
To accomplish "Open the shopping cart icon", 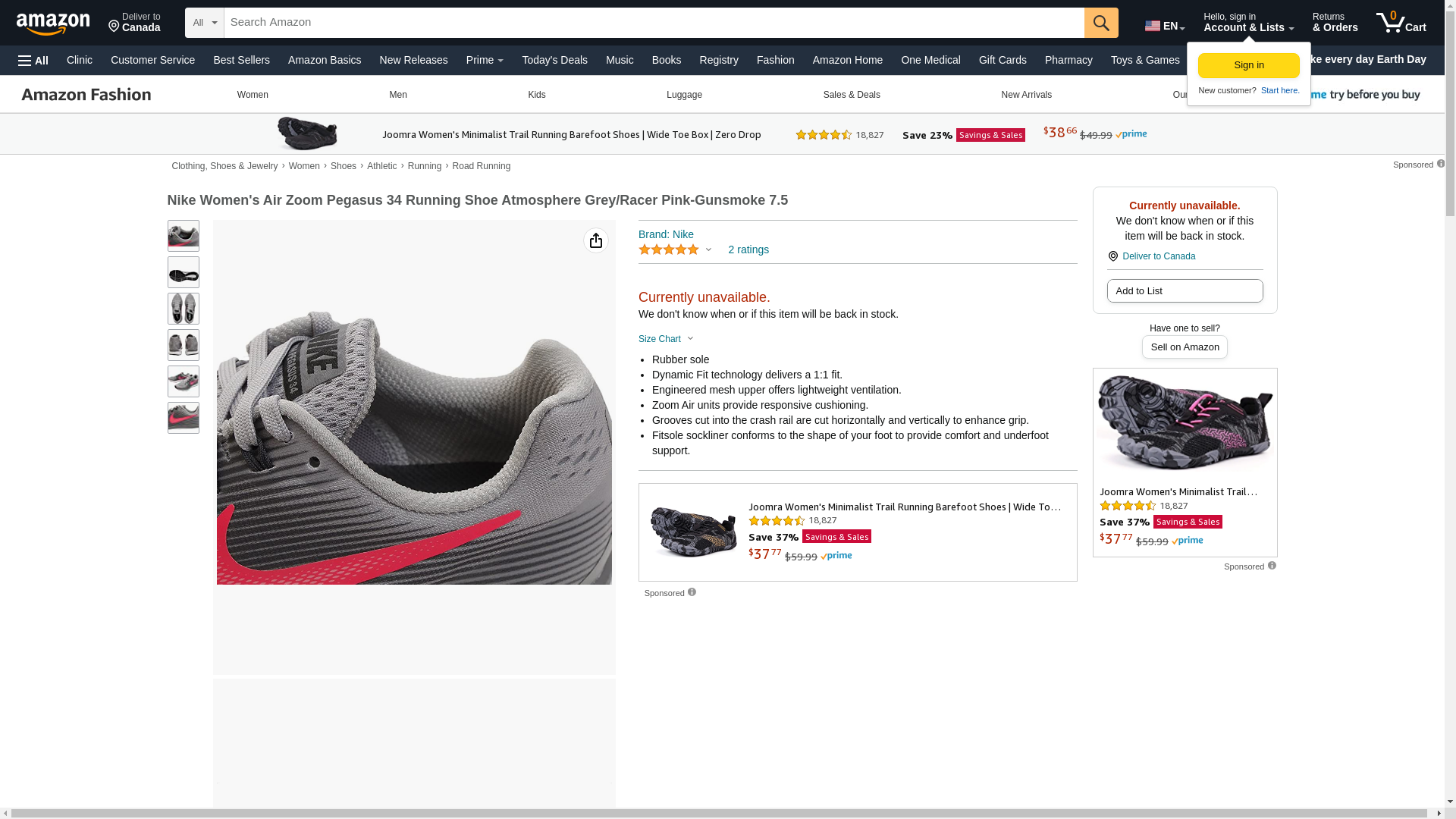I will tap(1401, 23).
